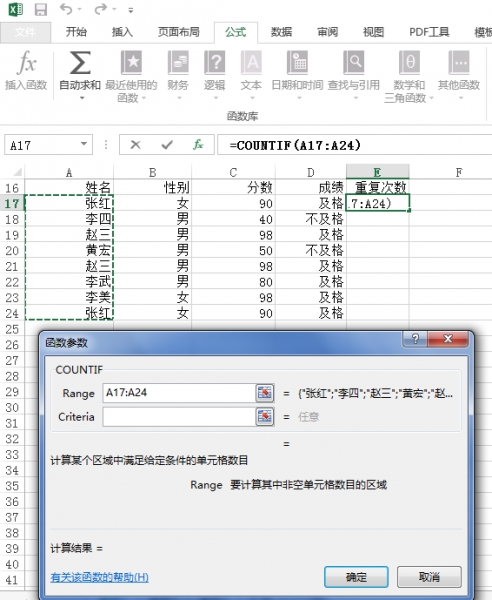Open the 文件 tab
The width and height of the screenshot is (492, 600).
coord(25,32)
